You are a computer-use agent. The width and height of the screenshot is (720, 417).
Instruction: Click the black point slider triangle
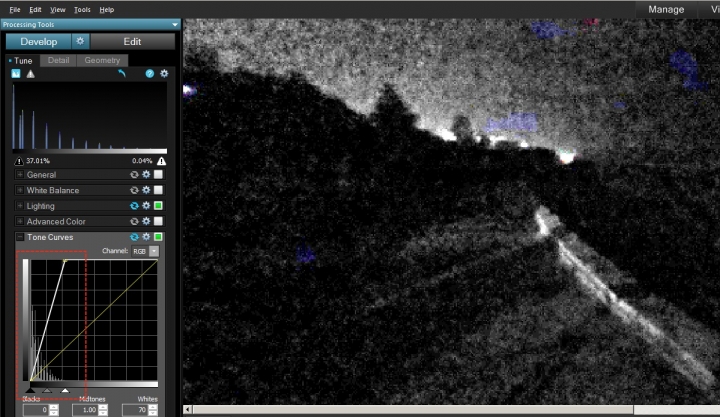coord(30,391)
